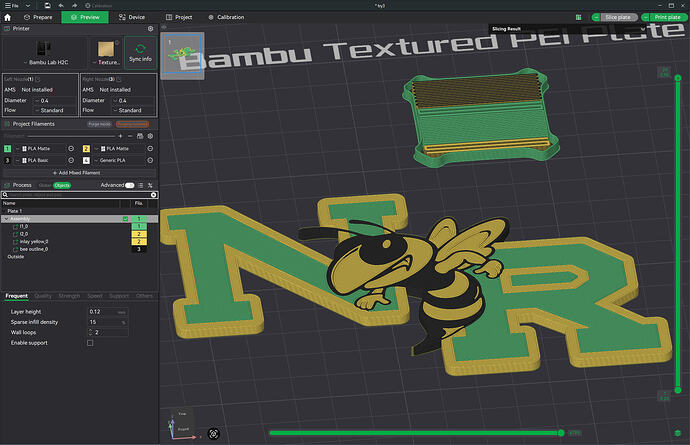Click the orange flushing volumes button
690x445 pixels.
point(132,124)
